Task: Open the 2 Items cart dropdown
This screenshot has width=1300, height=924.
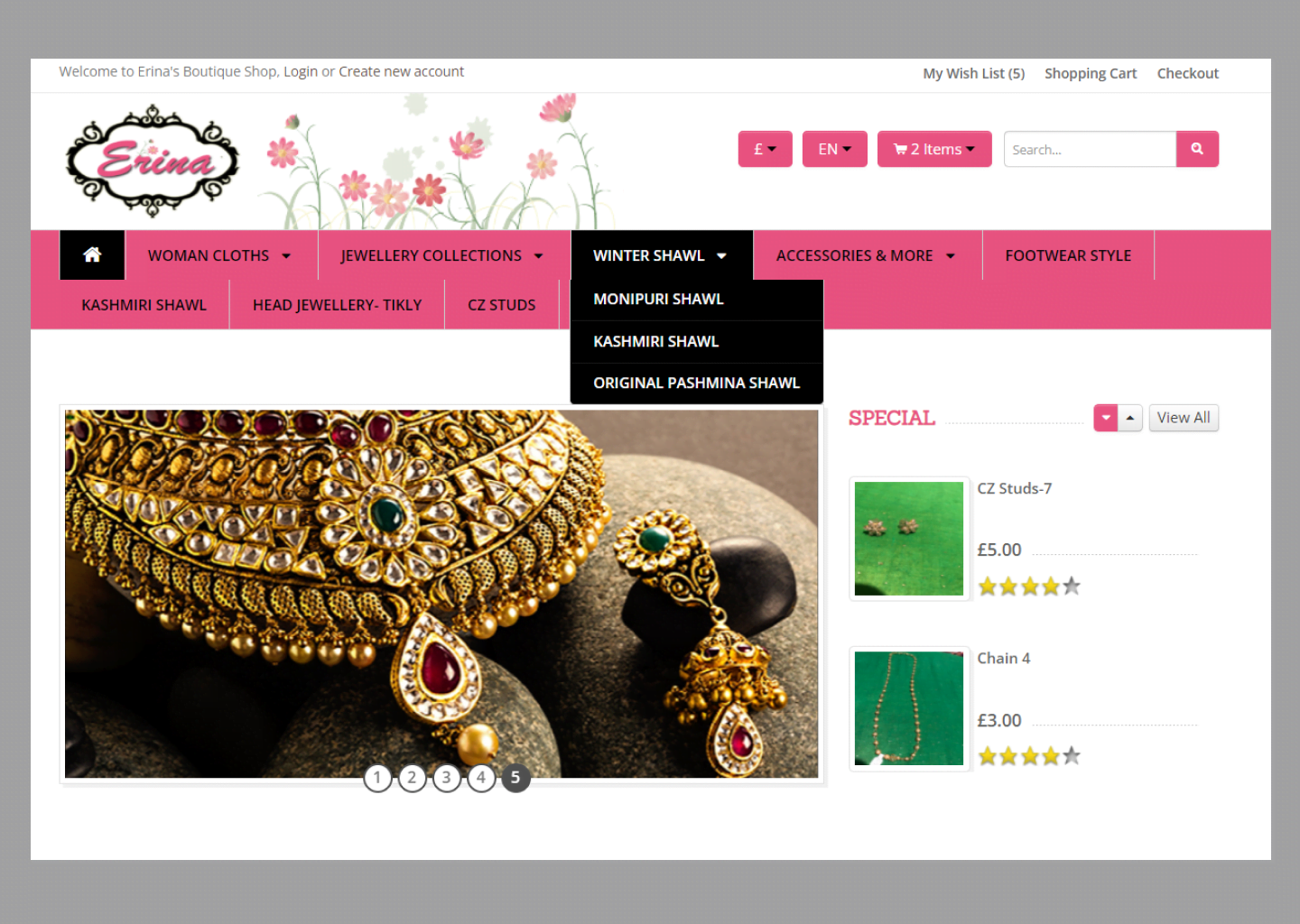Action: (934, 149)
